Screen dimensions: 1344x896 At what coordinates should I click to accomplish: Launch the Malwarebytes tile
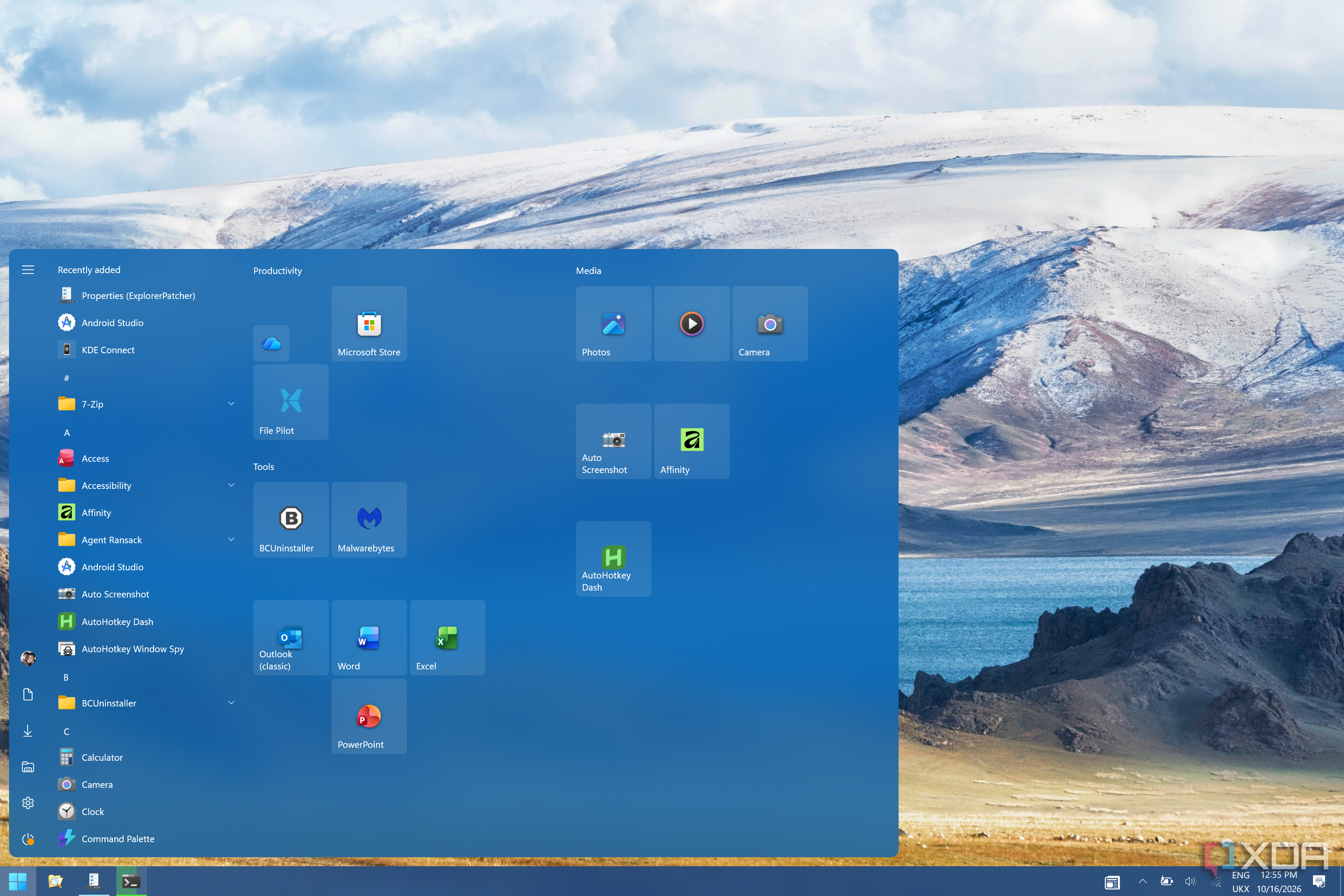tap(369, 520)
